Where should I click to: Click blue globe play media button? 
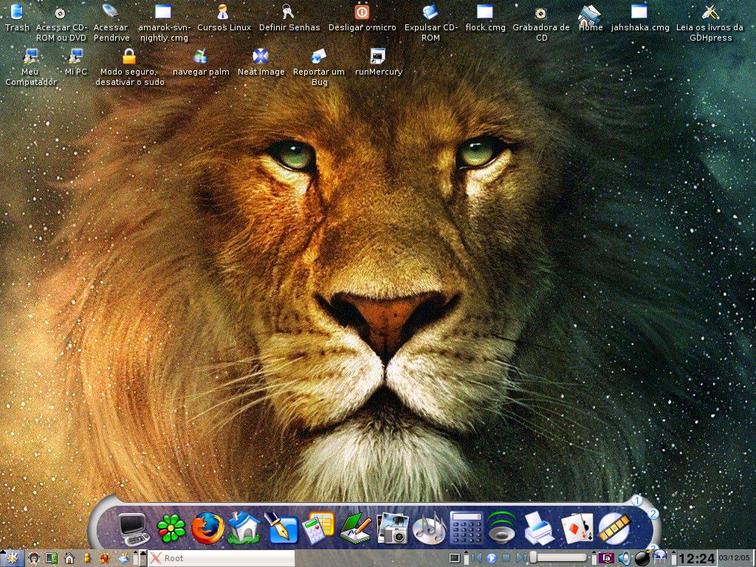(491, 558)
